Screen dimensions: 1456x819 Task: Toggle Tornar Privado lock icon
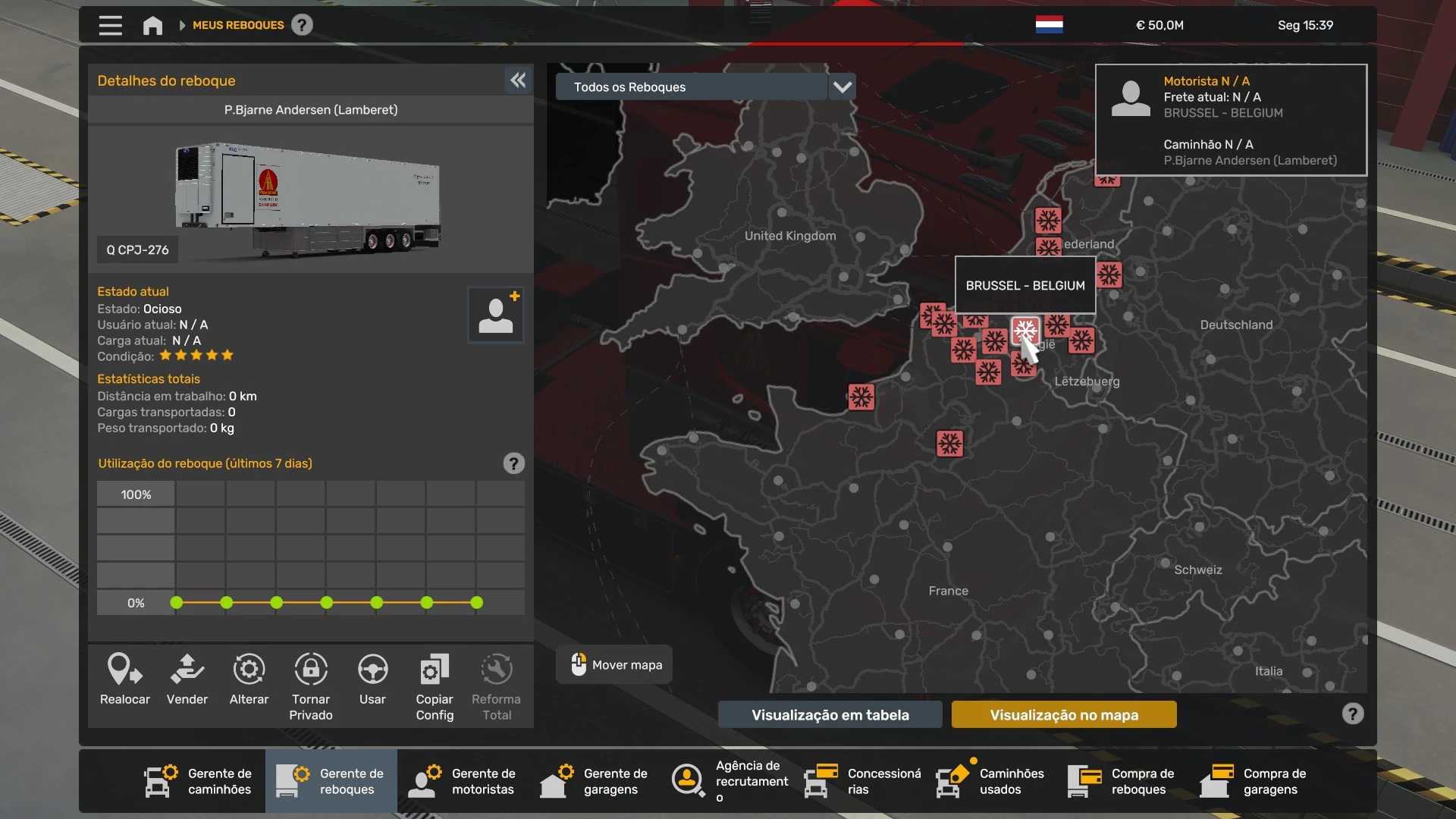click(x=311, y=670)
